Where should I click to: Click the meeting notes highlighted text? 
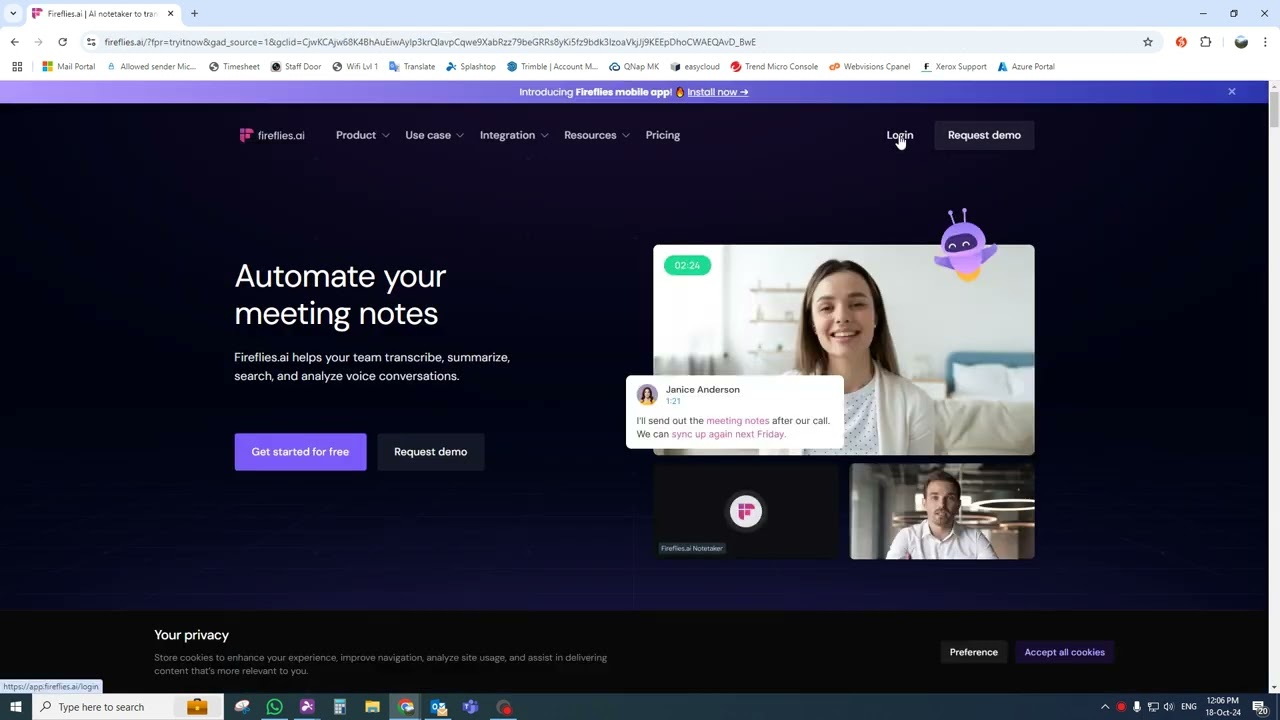pyautogui.click(x=737, y=421)
